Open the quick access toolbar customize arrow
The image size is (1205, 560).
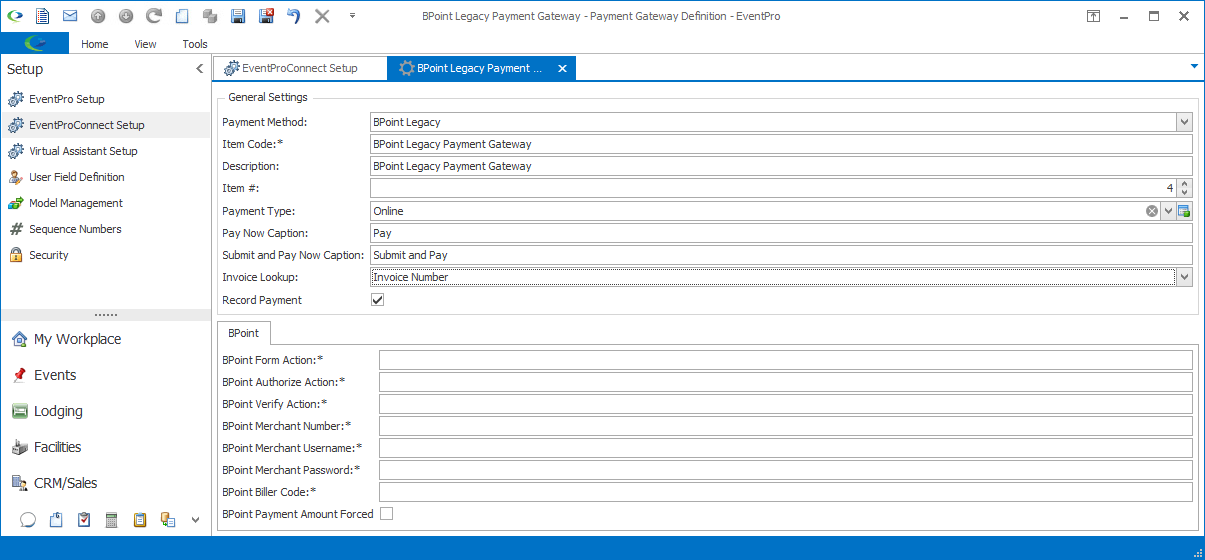pos(352,16)
